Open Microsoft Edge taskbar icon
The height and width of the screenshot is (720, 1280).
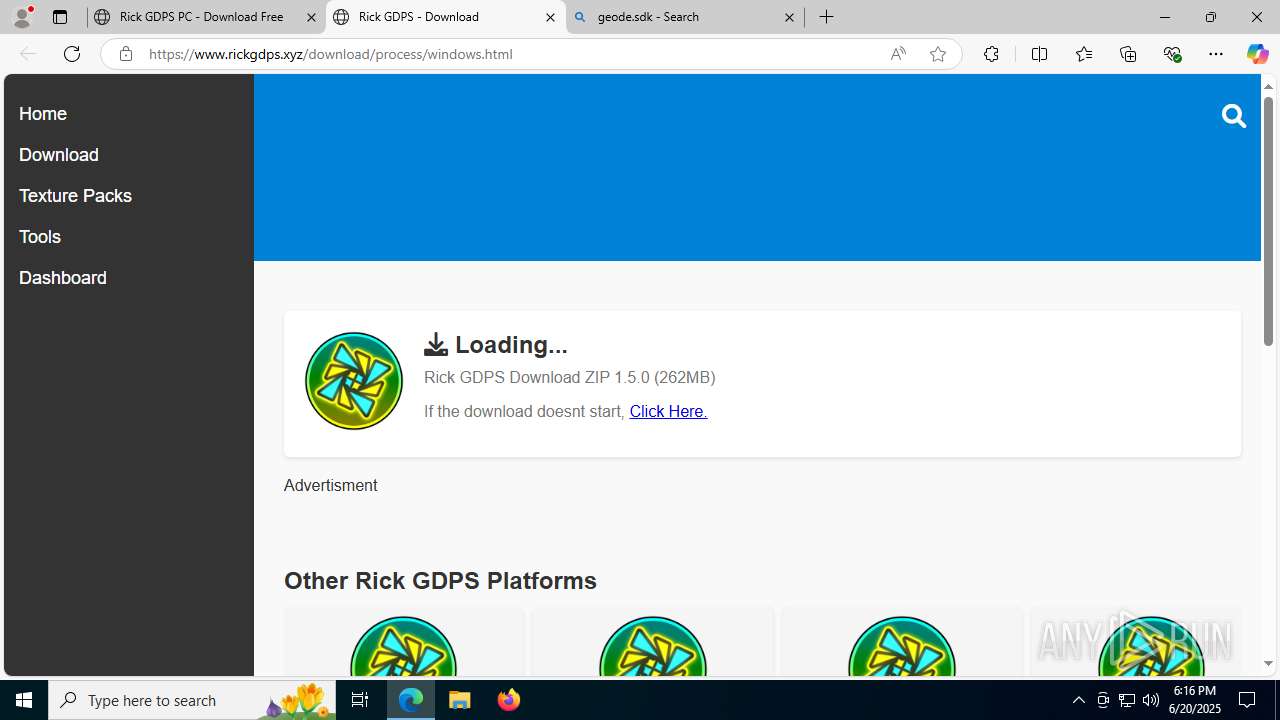411,700
